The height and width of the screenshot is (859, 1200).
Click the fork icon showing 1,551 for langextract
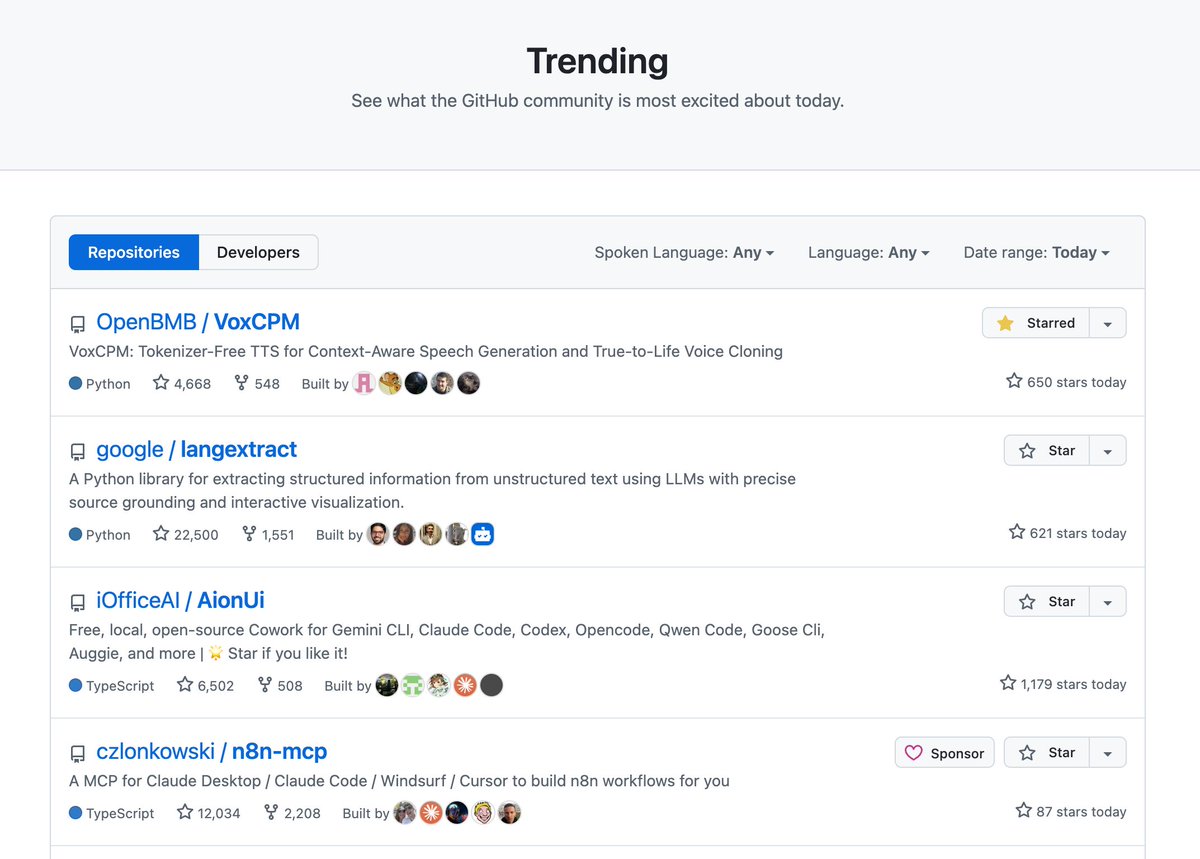click(x=249, y=534)
